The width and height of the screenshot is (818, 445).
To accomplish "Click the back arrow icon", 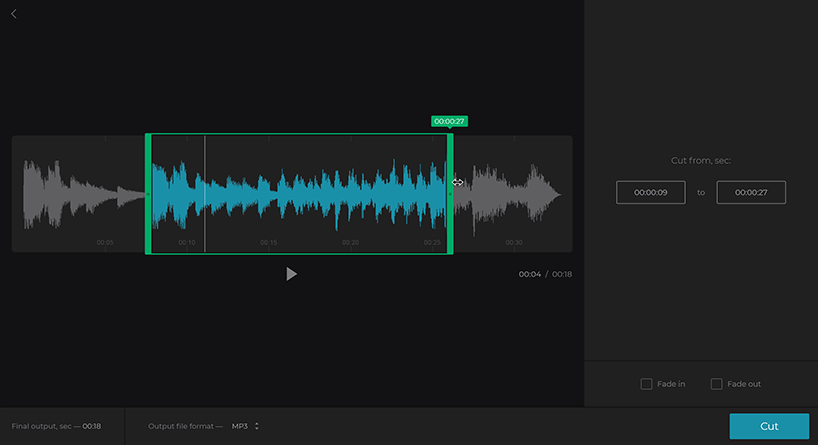I will pos(13,14).
